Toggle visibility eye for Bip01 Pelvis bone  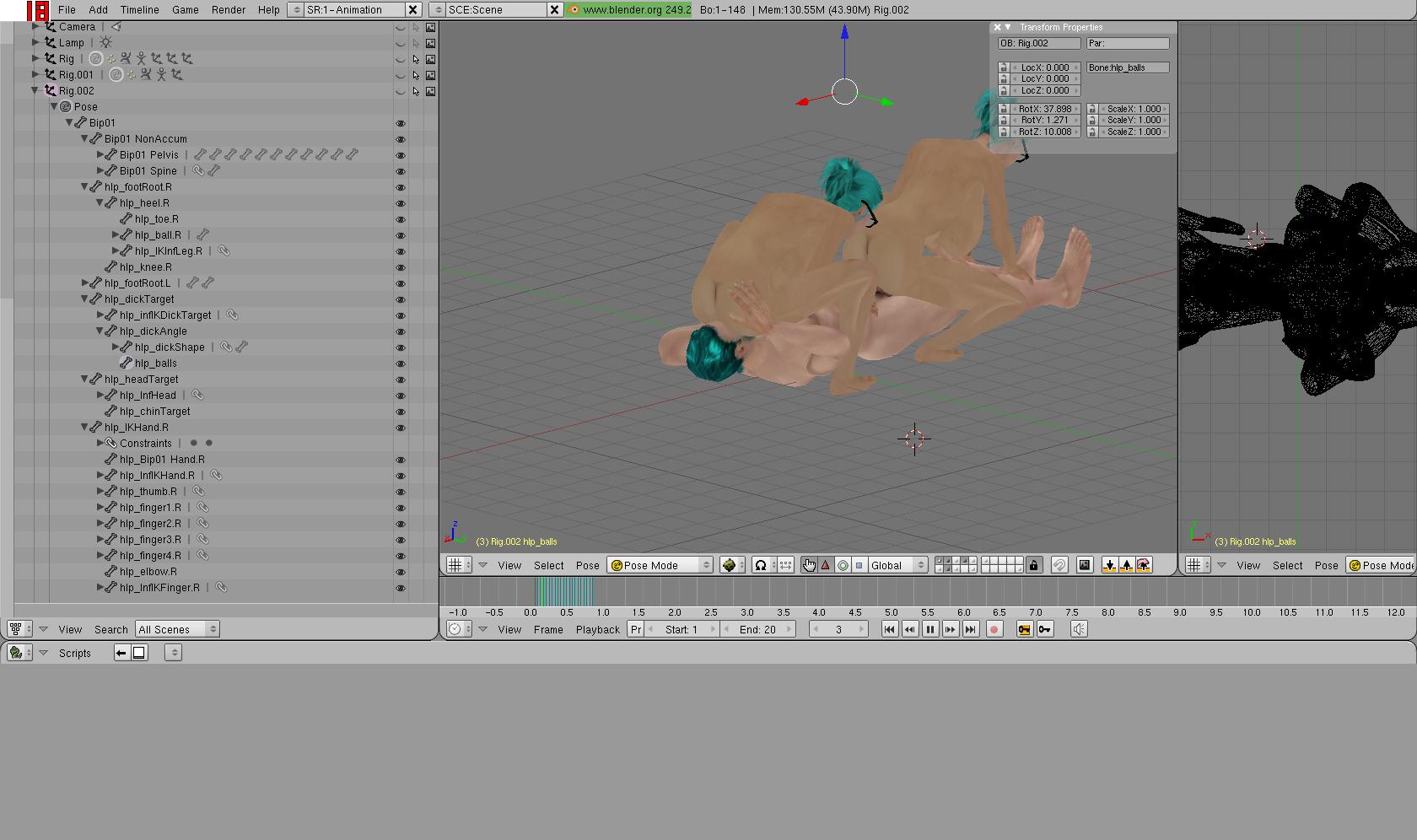401,155
